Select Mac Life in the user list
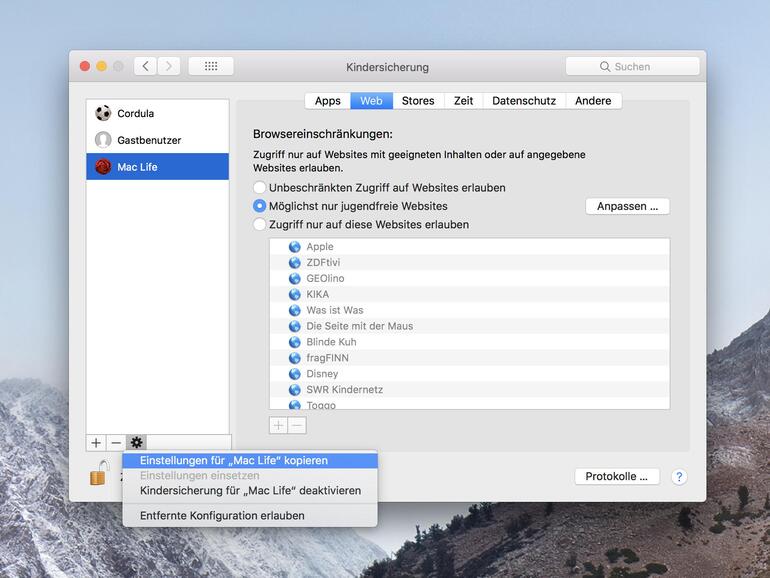Viewport: 770px width, 578px height. [x=158, y=167]
